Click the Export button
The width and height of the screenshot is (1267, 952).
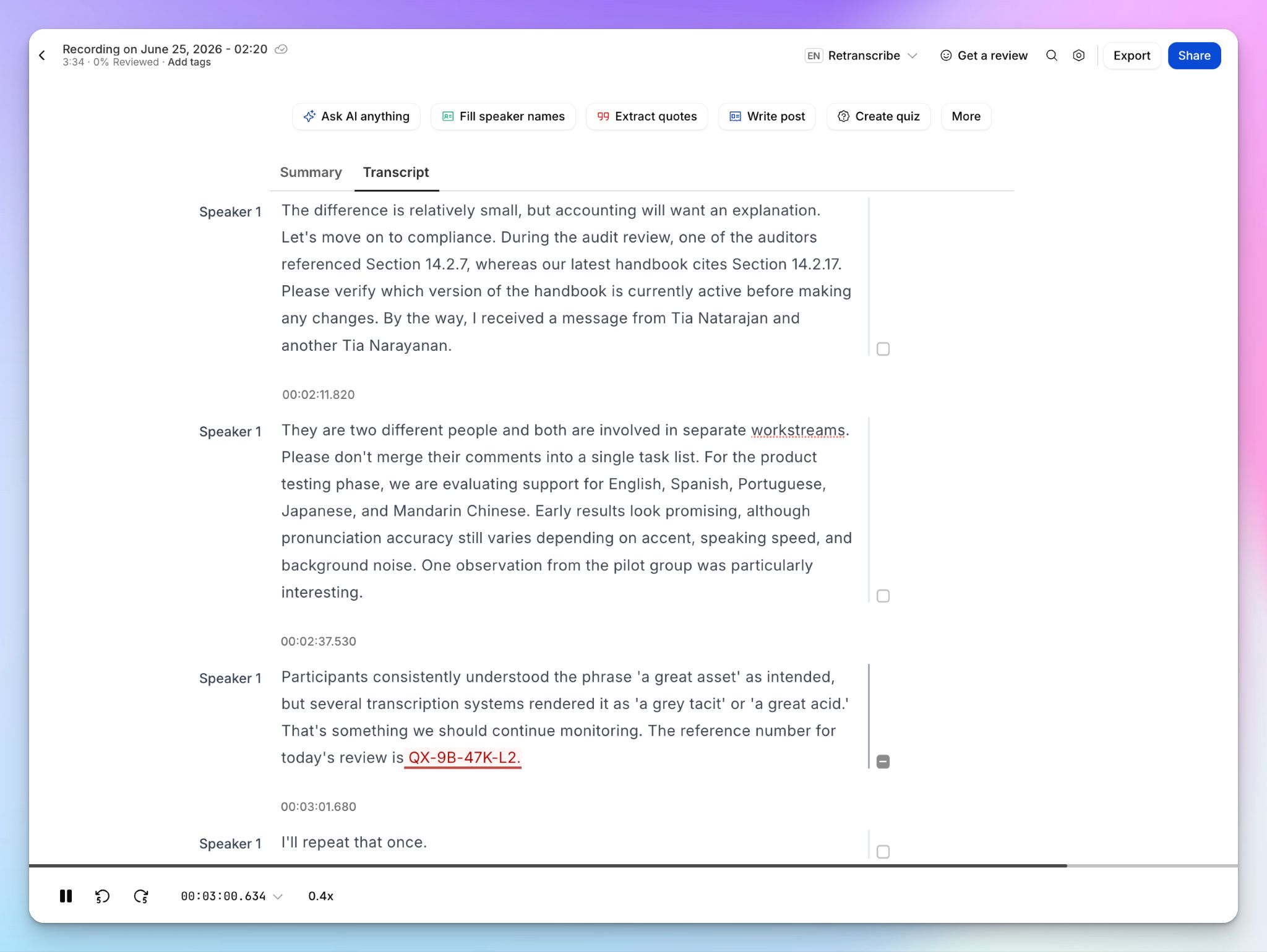click(x=1132, y=56)
